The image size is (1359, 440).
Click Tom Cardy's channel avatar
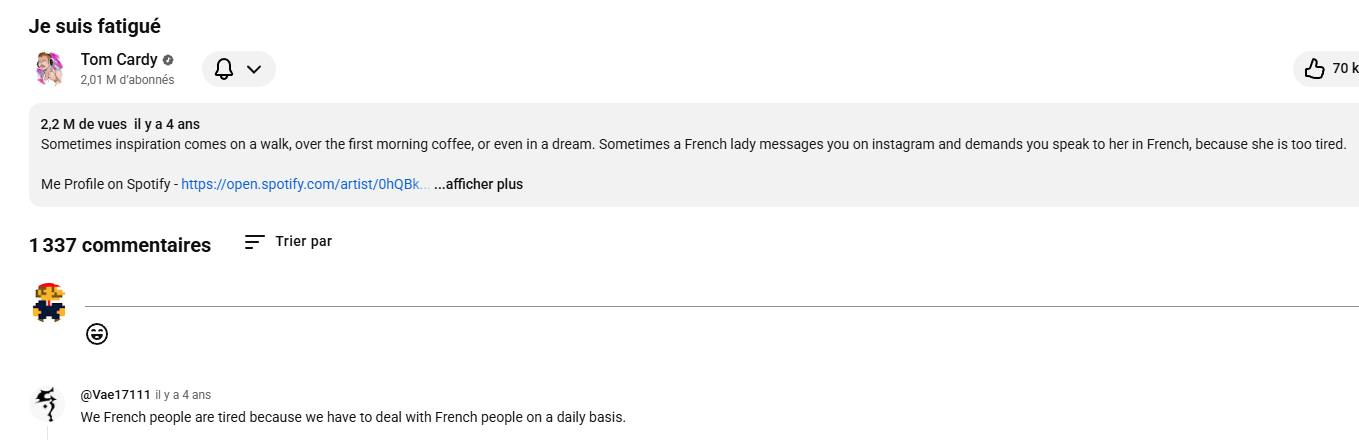(x=50, y=69)
